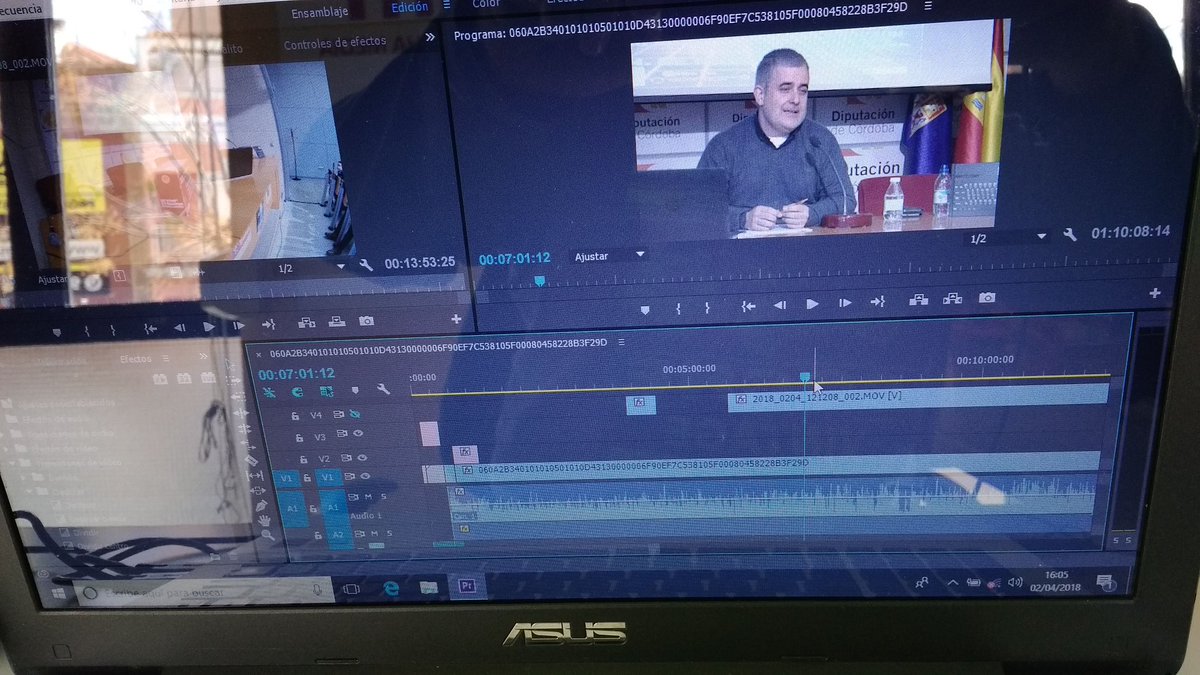Step back one frame in Source monitor
The width and height of the screenshot is (1200, 675).
[179, 327]
